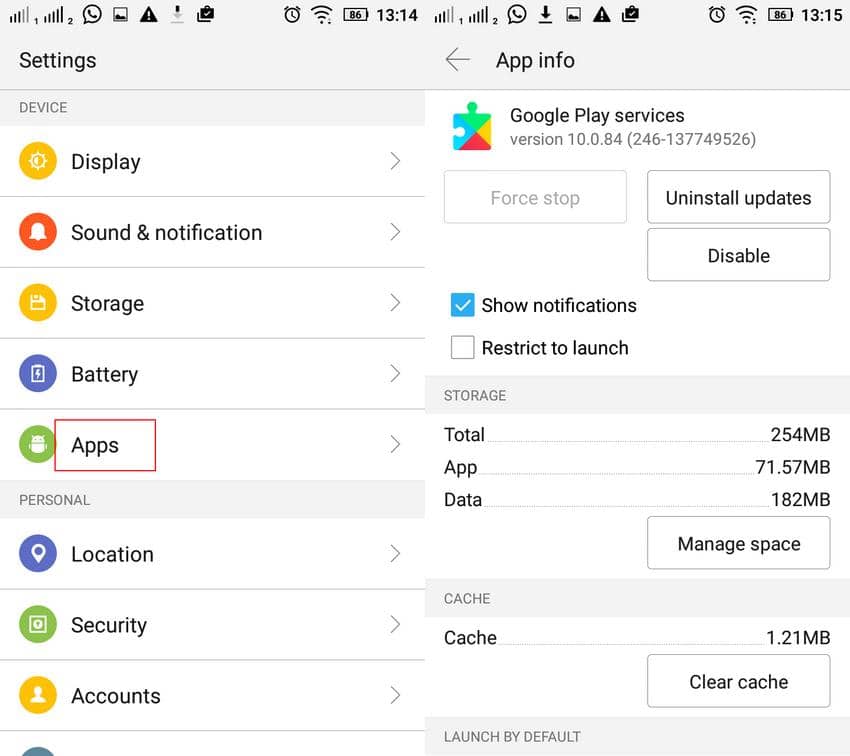Tap the Manage space button
Viewport: 850px width, 756px height.
[738, 544]
